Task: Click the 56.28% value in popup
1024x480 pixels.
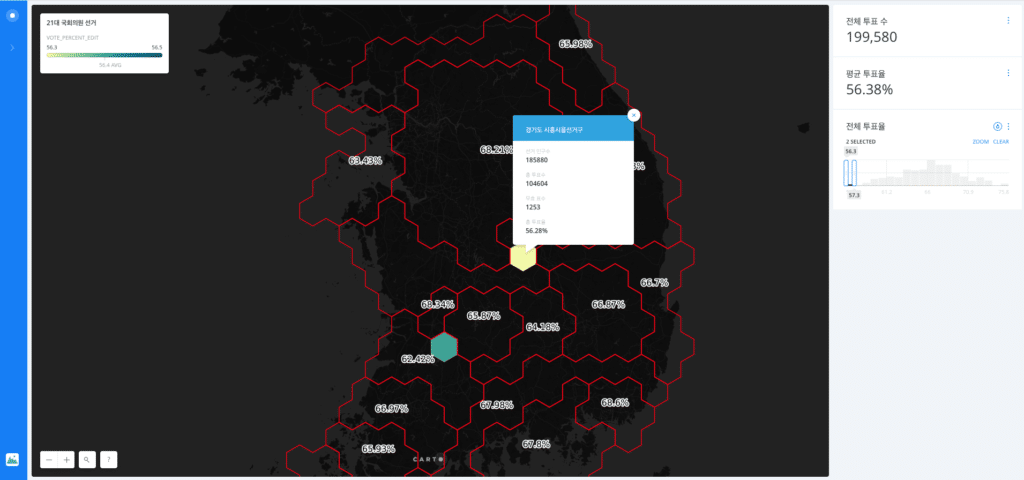Action: pos(536,231)
